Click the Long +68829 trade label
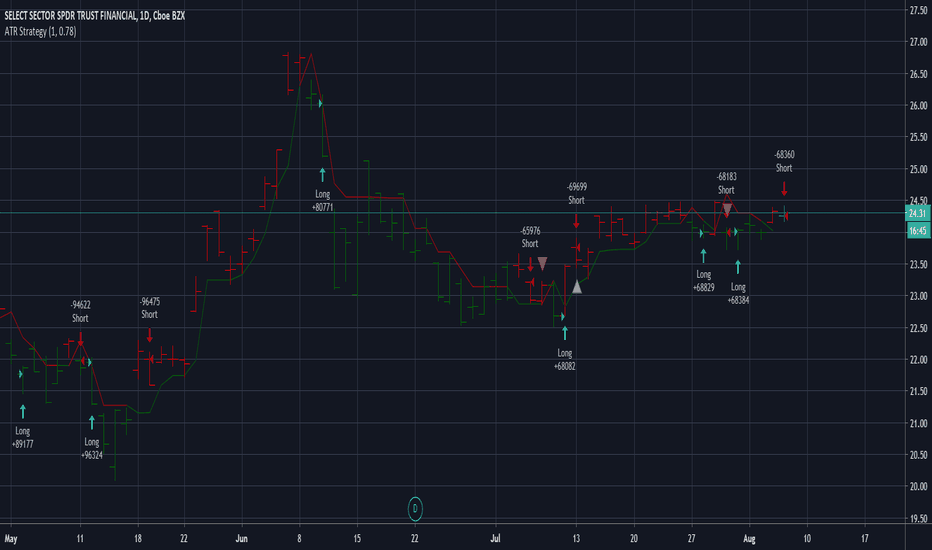The image size is (932, 550). tap(703, 281)
